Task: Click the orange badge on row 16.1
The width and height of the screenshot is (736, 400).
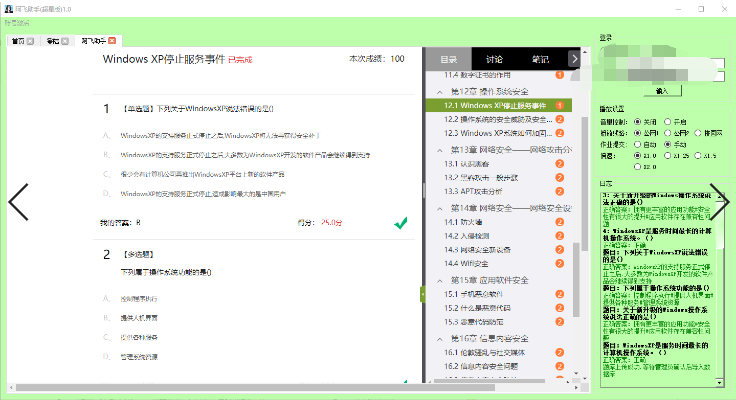Action: [560, 353]
